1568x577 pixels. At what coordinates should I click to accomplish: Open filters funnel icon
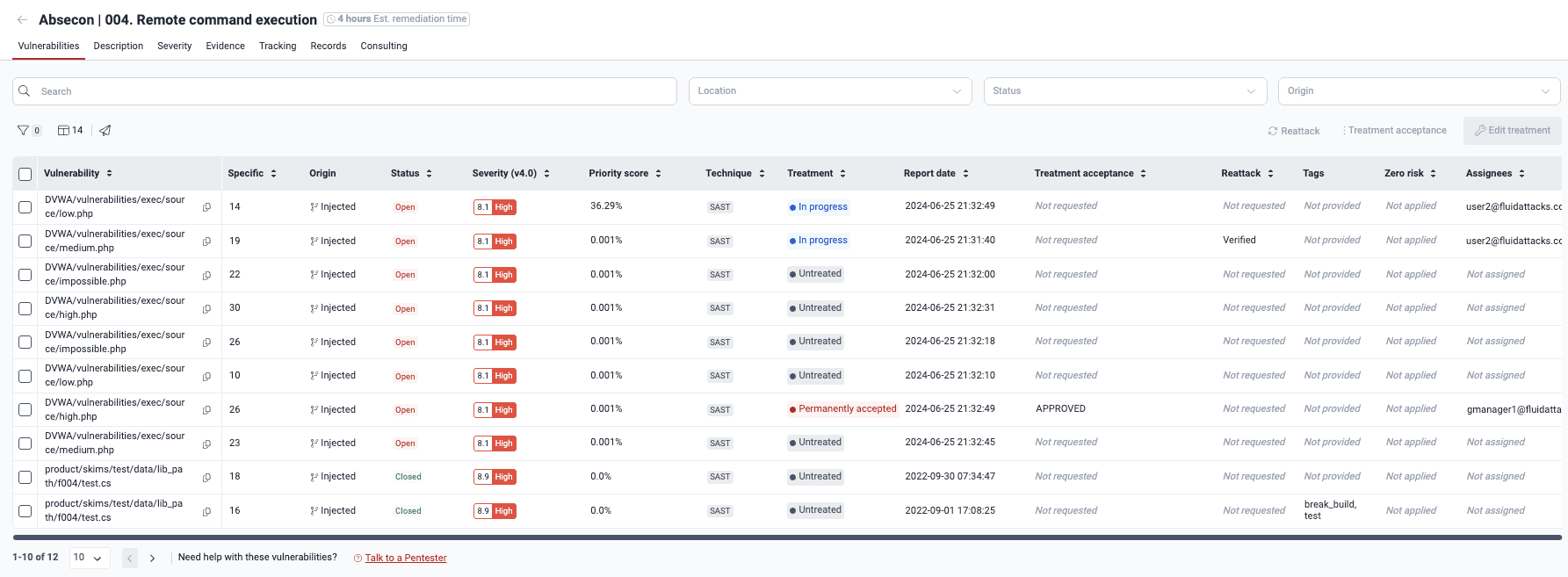pos(24,130)
